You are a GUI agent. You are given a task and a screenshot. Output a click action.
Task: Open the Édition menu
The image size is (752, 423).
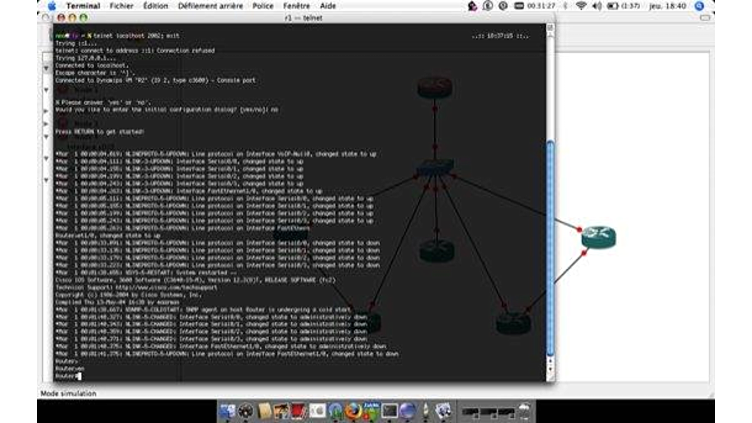click(156, 5)
